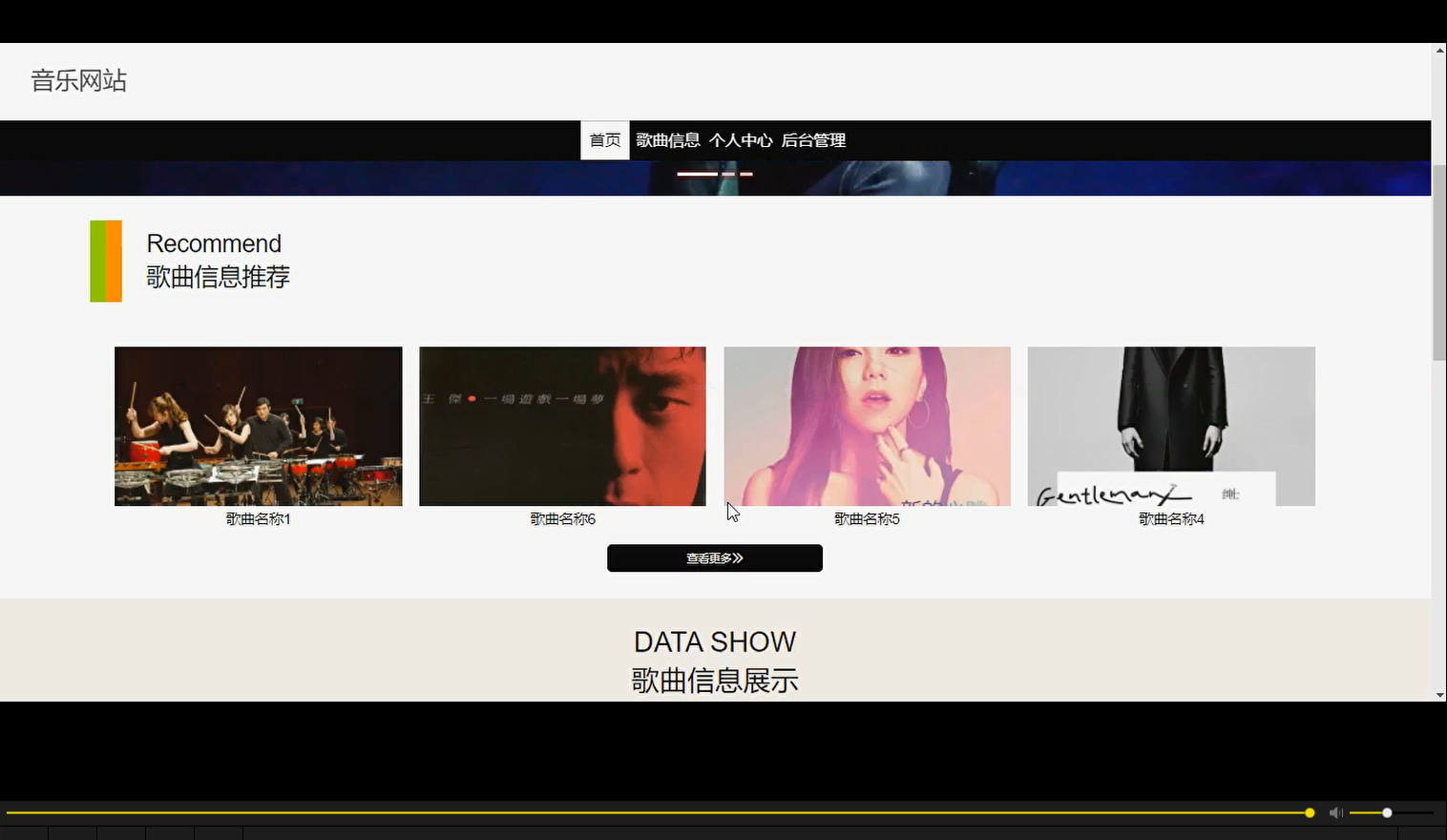Click the video progress handle at the bar's end
The height and width of the screenshot is (840, 1447).
pyautogui.click(x=1310, y=813)
